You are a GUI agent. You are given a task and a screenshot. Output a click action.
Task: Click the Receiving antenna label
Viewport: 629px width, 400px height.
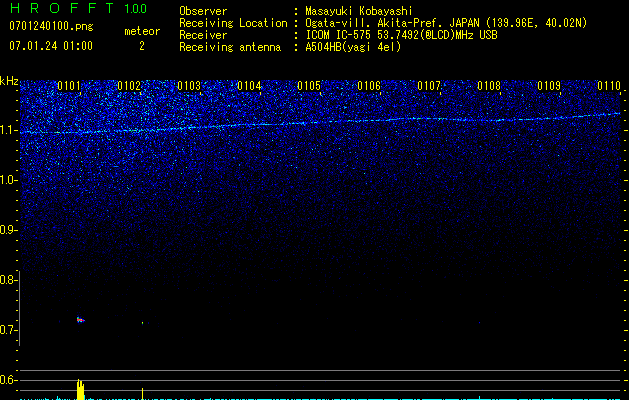click(x=230, y=47)
